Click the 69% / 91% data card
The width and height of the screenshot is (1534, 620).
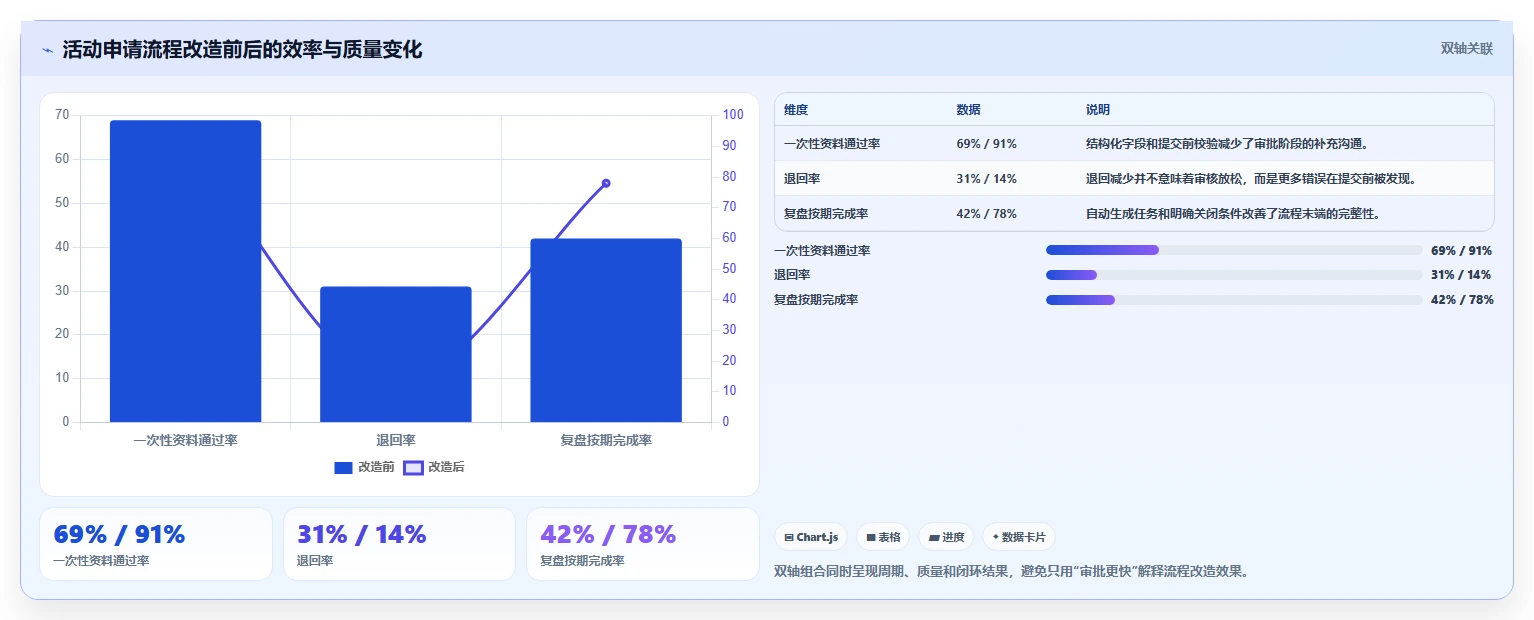tap(156, 544)
